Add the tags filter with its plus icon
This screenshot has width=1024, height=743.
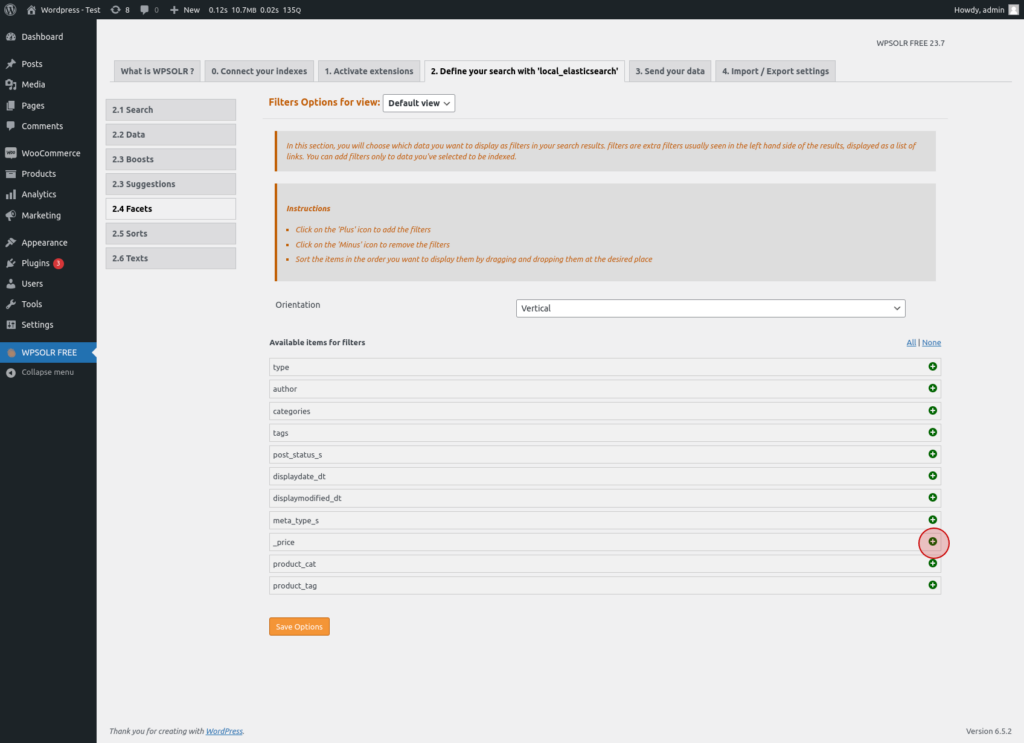pyautogui.click(x=933, y=432)
